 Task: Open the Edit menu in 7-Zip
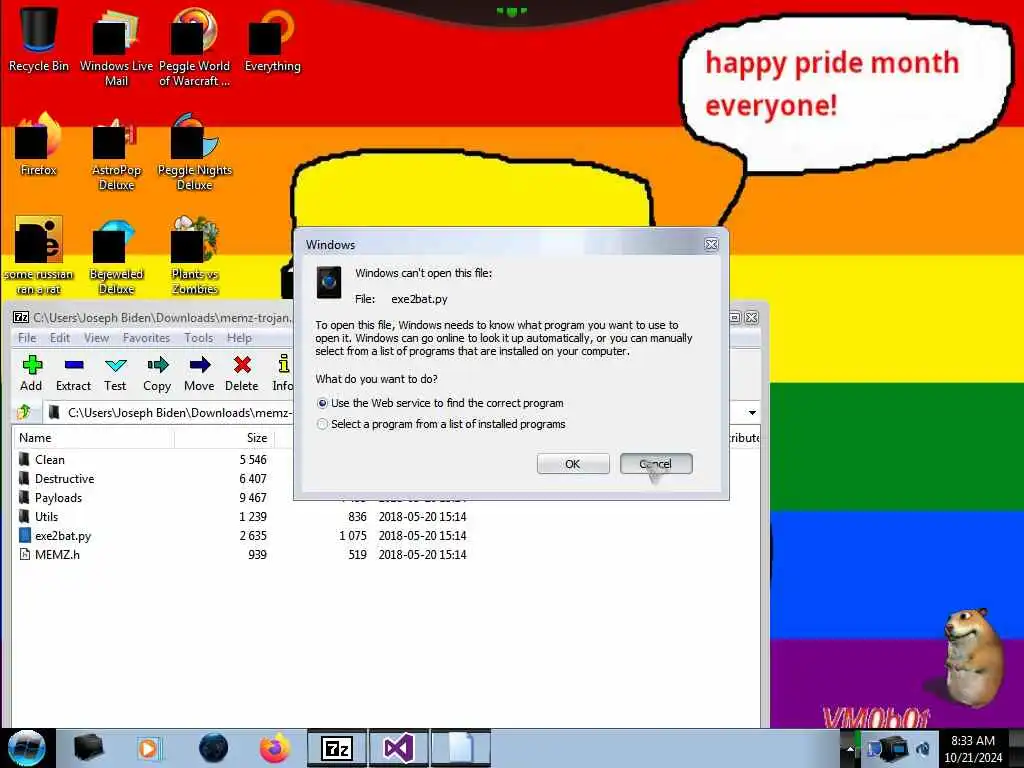point(59,338)
